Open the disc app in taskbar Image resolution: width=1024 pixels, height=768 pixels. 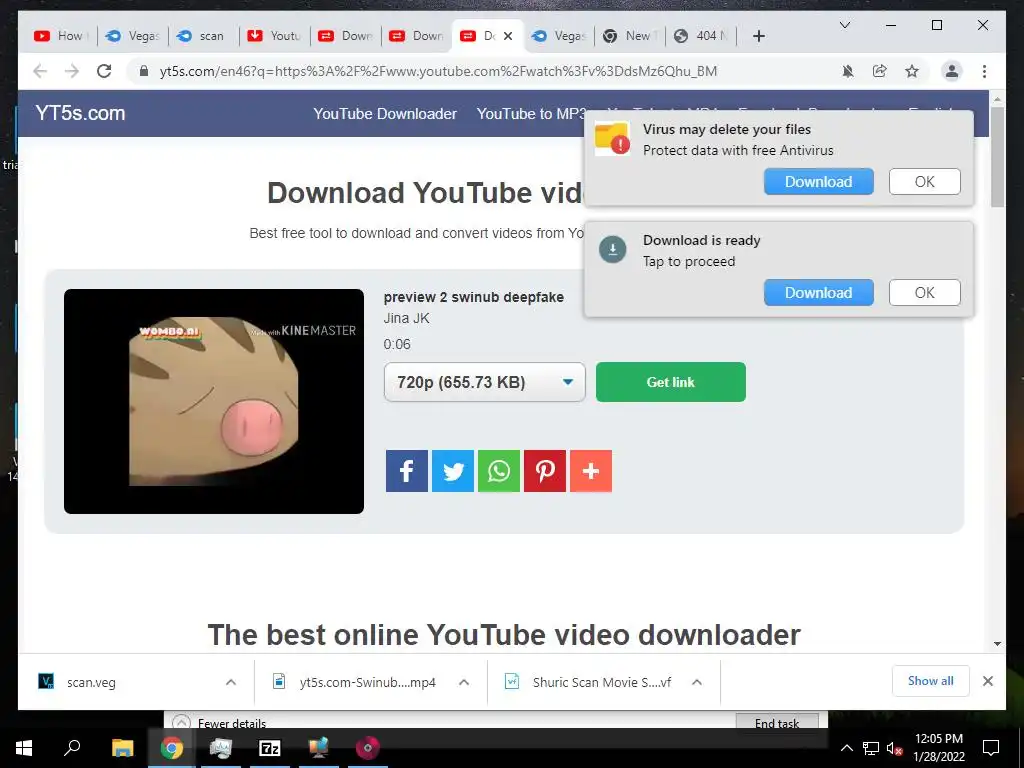coord(368,748)
